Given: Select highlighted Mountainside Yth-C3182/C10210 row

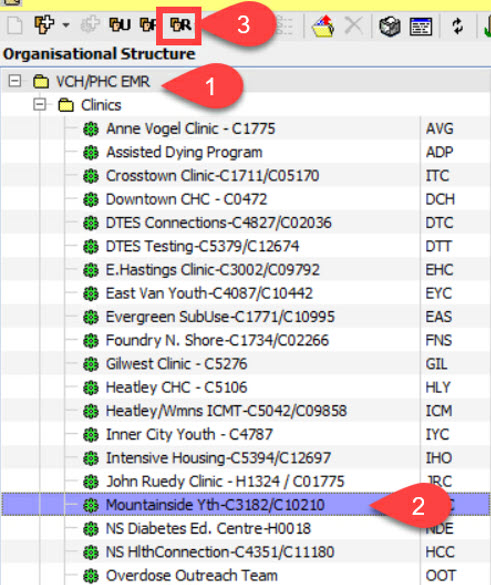Looking at the screenshot, I should click(246, 505).
